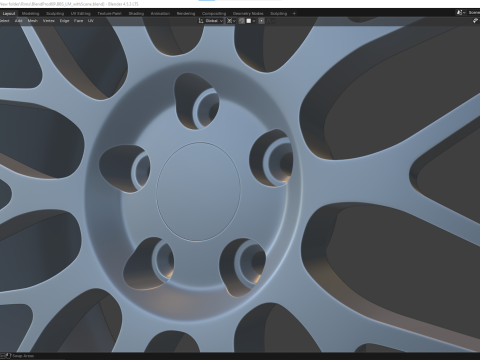The image size is (480, 360).
Task: Open the Add menu in viewport header
Action: tap(19, 21)
